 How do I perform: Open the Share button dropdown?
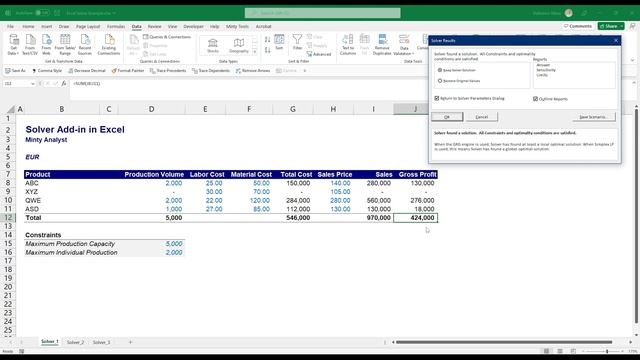[x=622, y=26]
